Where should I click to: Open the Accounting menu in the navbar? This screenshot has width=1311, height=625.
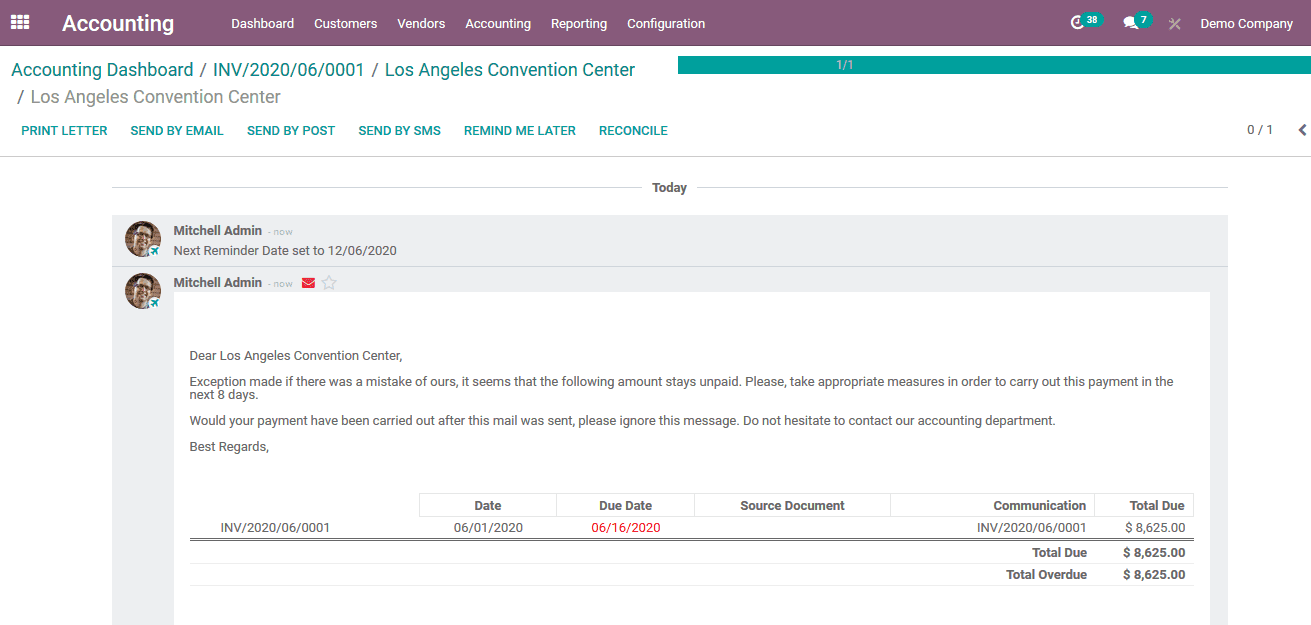coord(498,23)
